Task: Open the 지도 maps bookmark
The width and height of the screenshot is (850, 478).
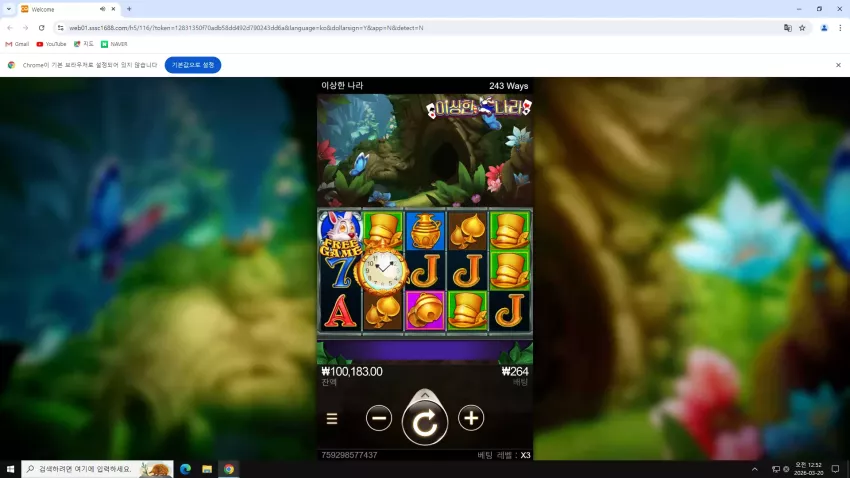Action: pos(83,44)
